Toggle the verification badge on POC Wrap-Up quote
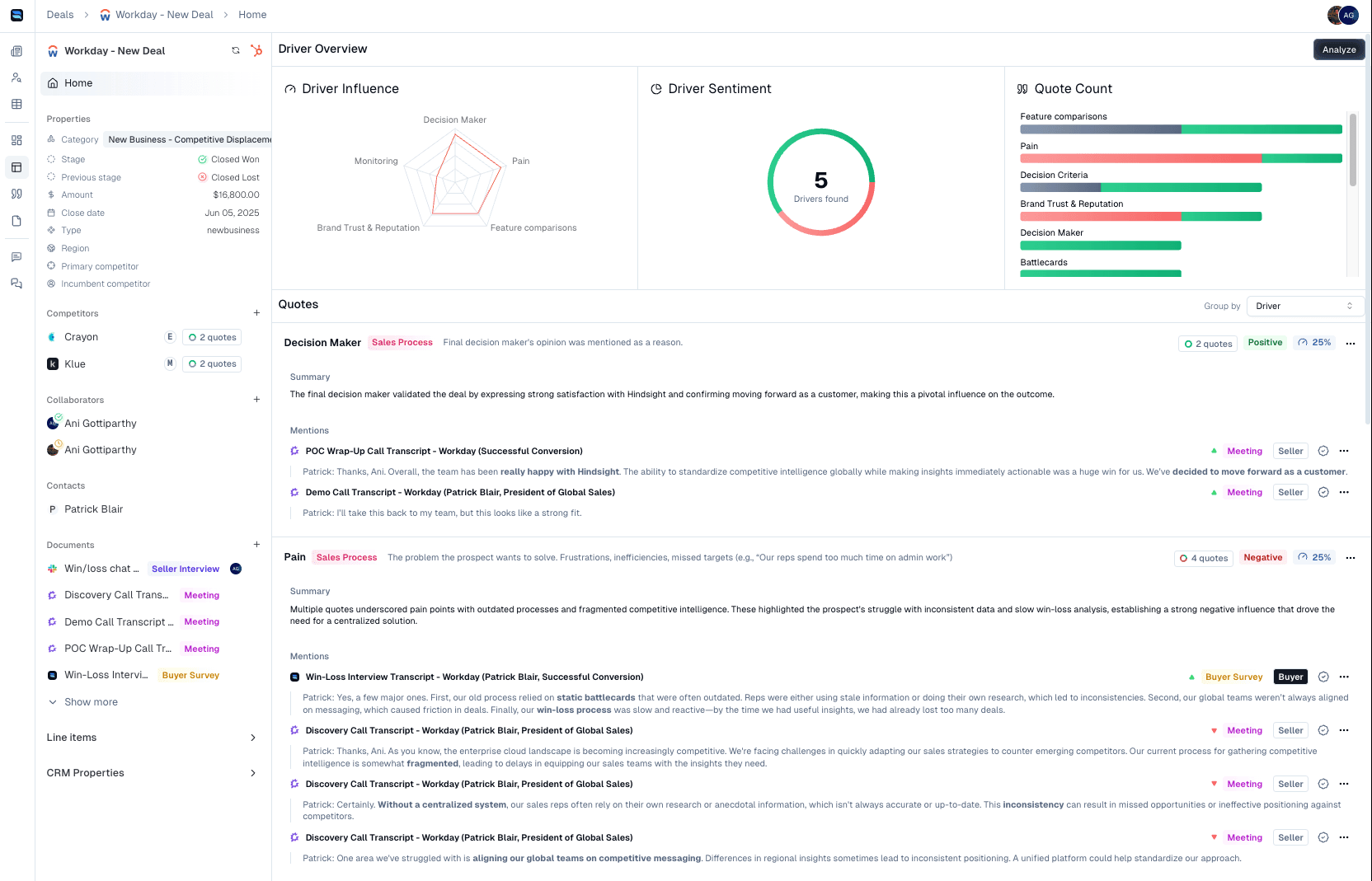Image resolution: width=1372 pixels, height=881 pixels. coord(1323,451)
